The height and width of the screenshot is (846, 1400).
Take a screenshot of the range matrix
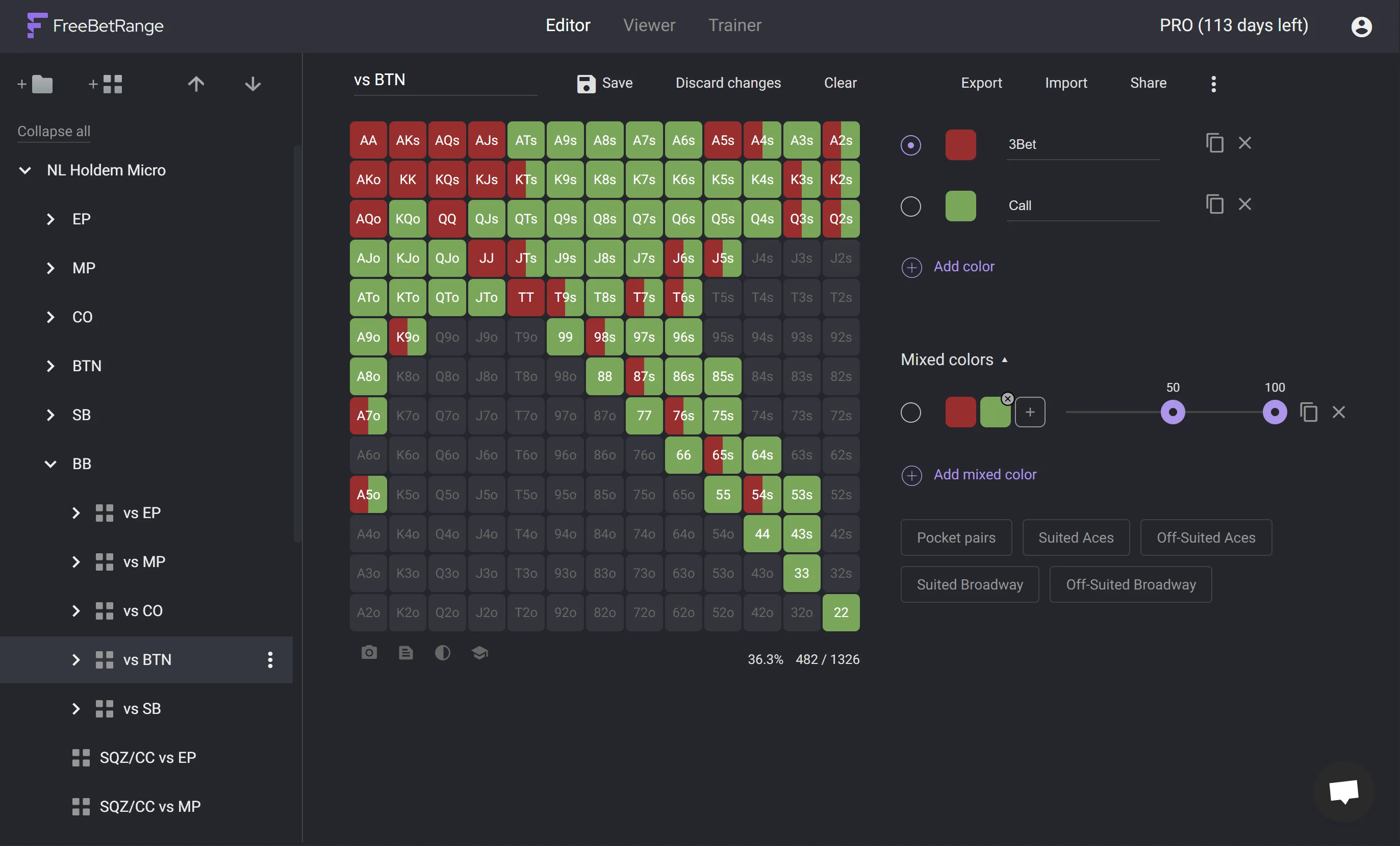pyautogui.click(x=369, y=653)
